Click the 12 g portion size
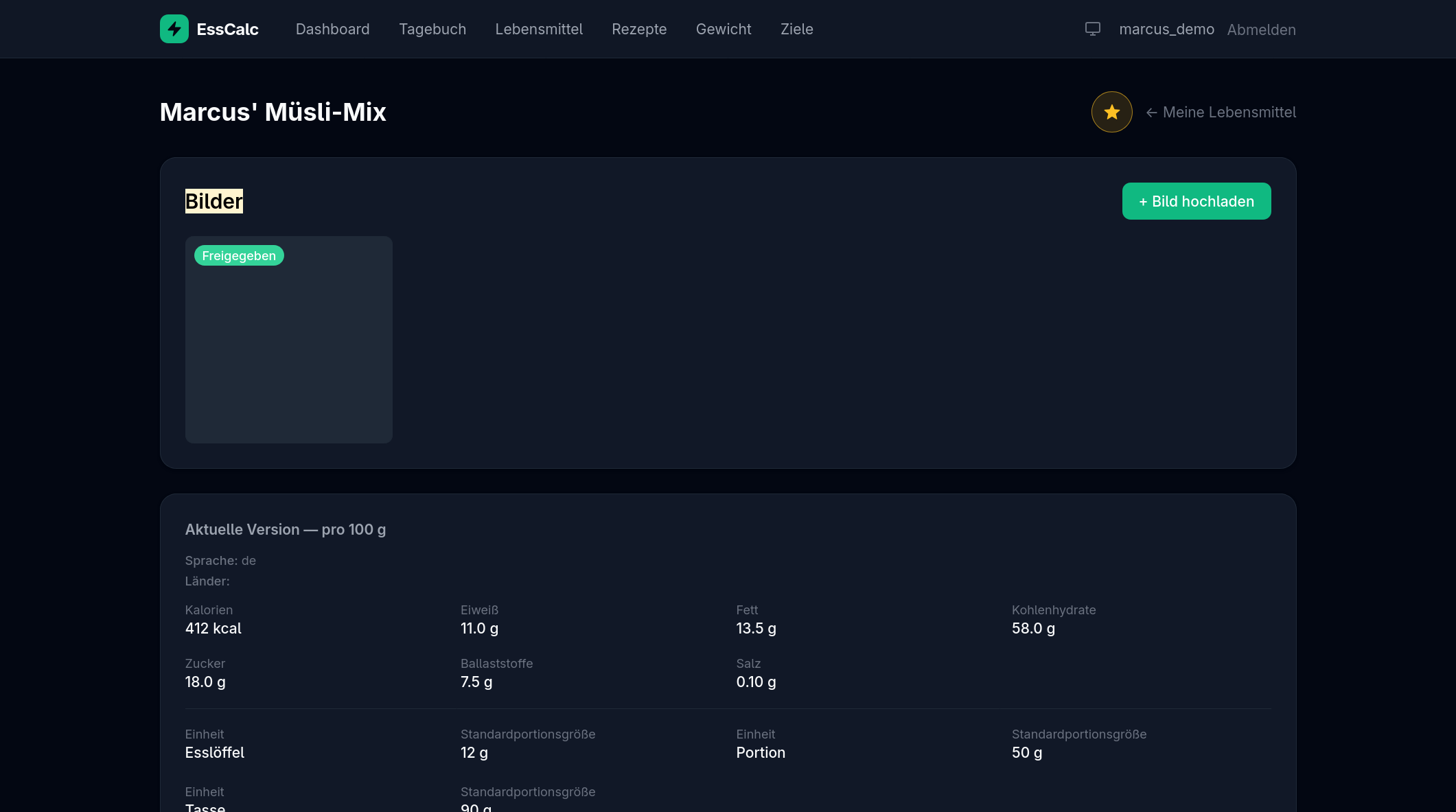1456x812 pixels. (x=474, y=752)
